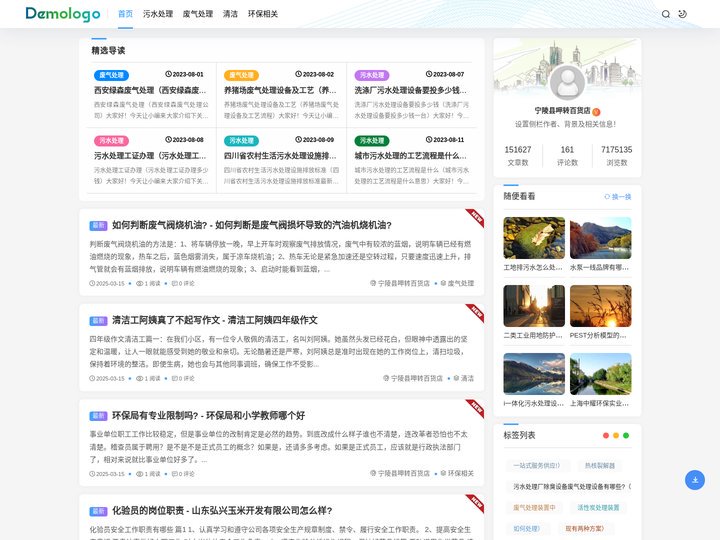Click 精选导读 section heading
Screen dimensions: 720x540
[x=108, y=51]
